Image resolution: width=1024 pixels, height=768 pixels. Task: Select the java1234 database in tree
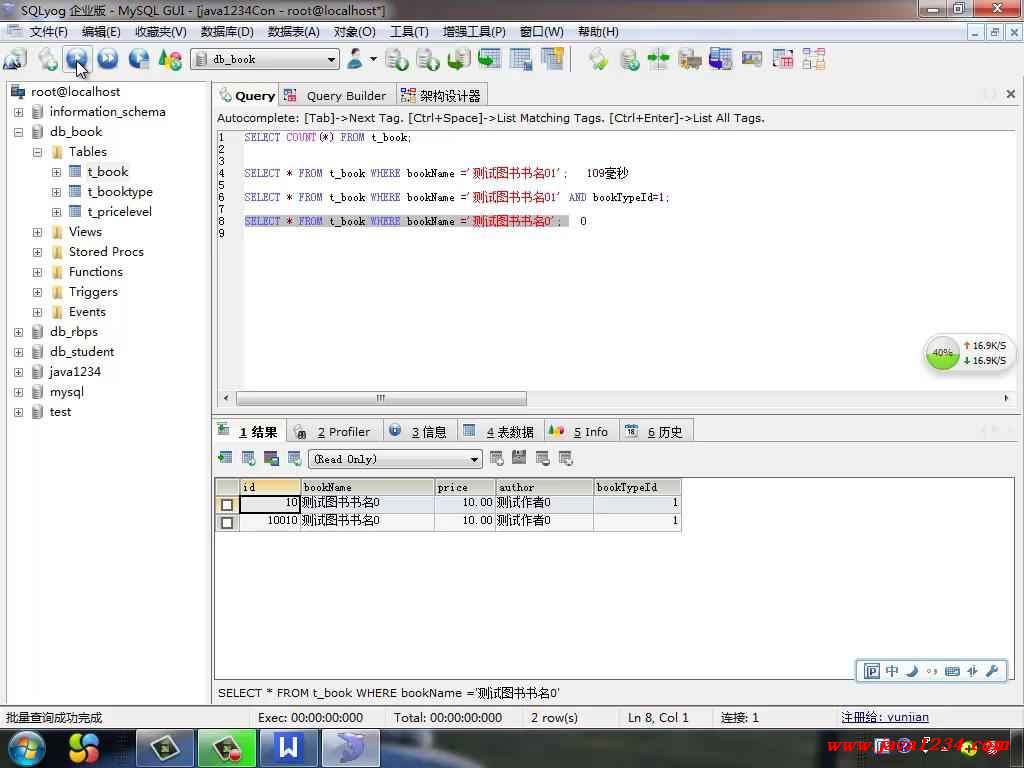coord(75,372)
